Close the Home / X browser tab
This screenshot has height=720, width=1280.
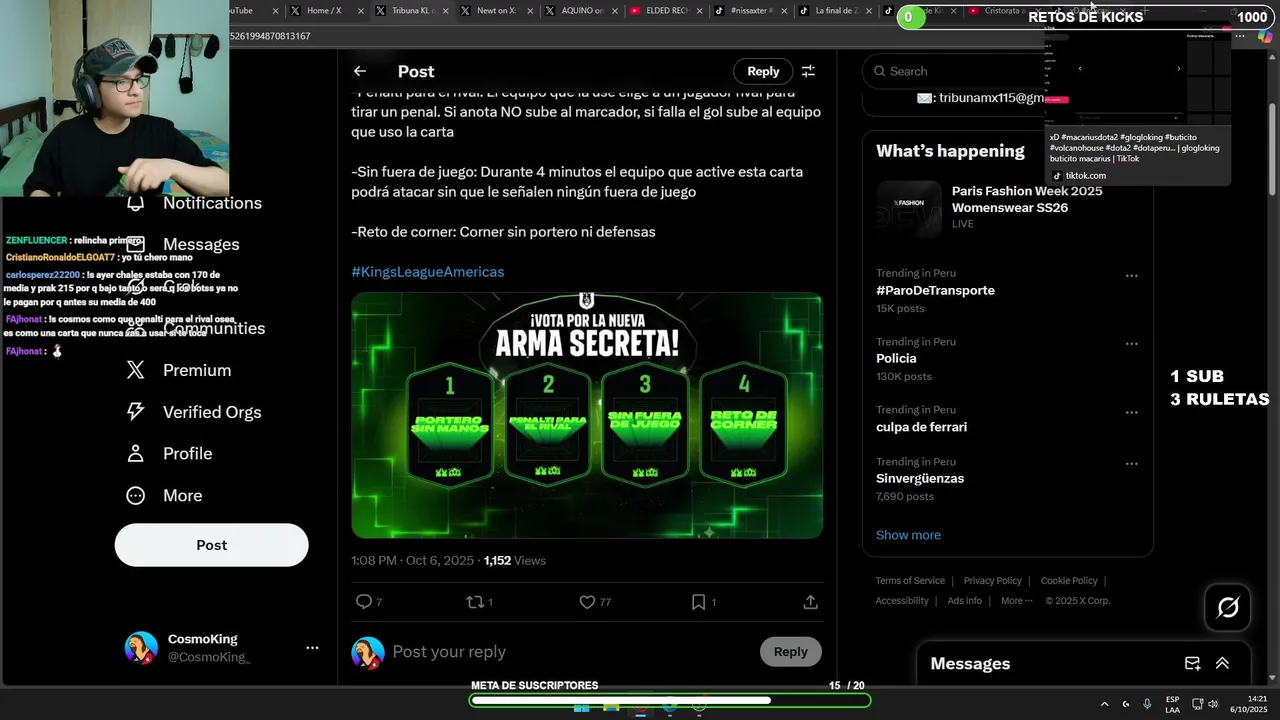tap(361, 11)
